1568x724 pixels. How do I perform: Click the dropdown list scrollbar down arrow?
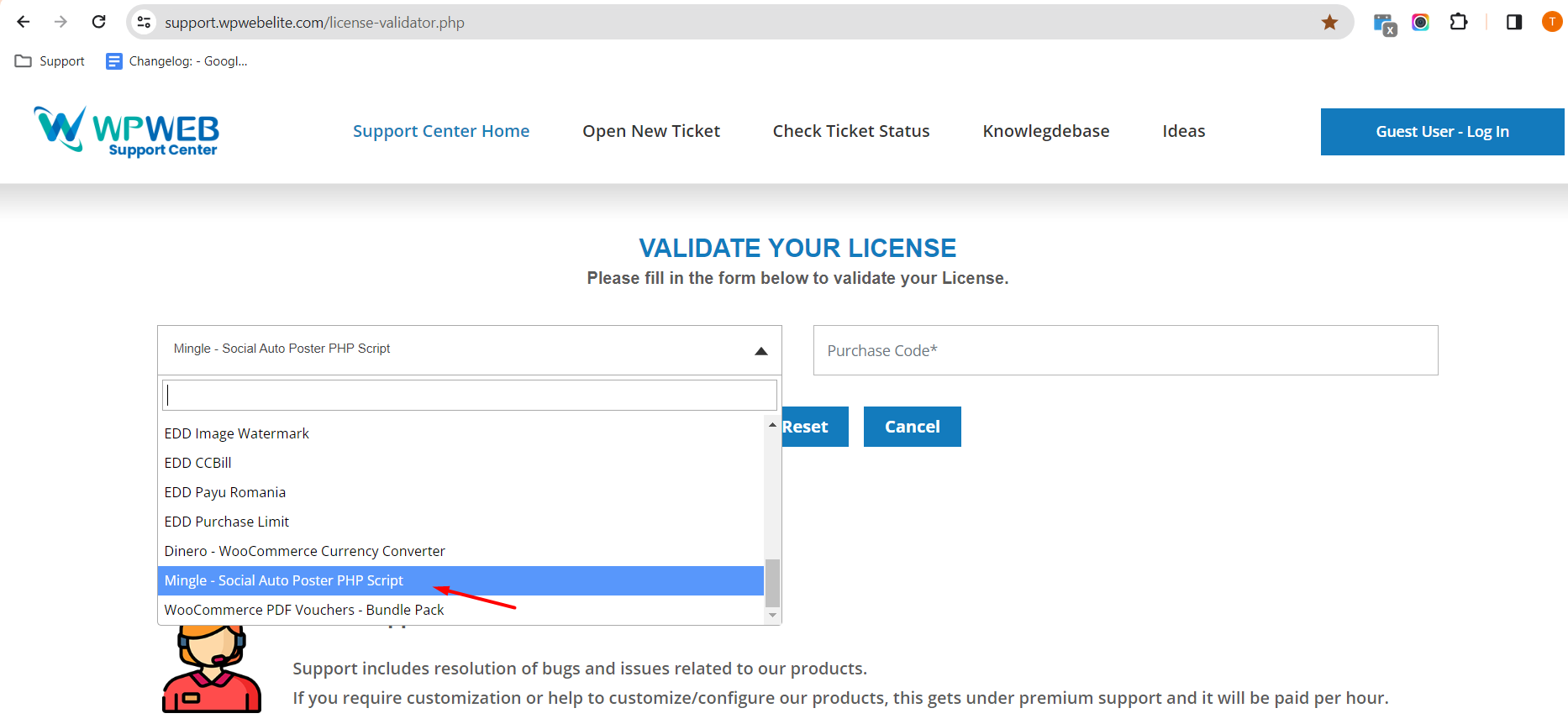(772, 616)
